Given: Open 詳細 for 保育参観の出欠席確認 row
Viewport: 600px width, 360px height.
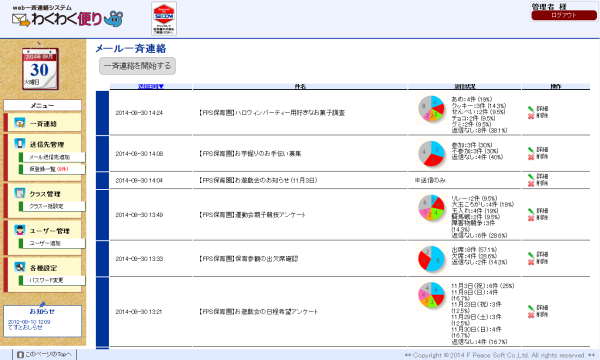Looking at the screenshot, I should pyautogui.click(x=538, y=254).
